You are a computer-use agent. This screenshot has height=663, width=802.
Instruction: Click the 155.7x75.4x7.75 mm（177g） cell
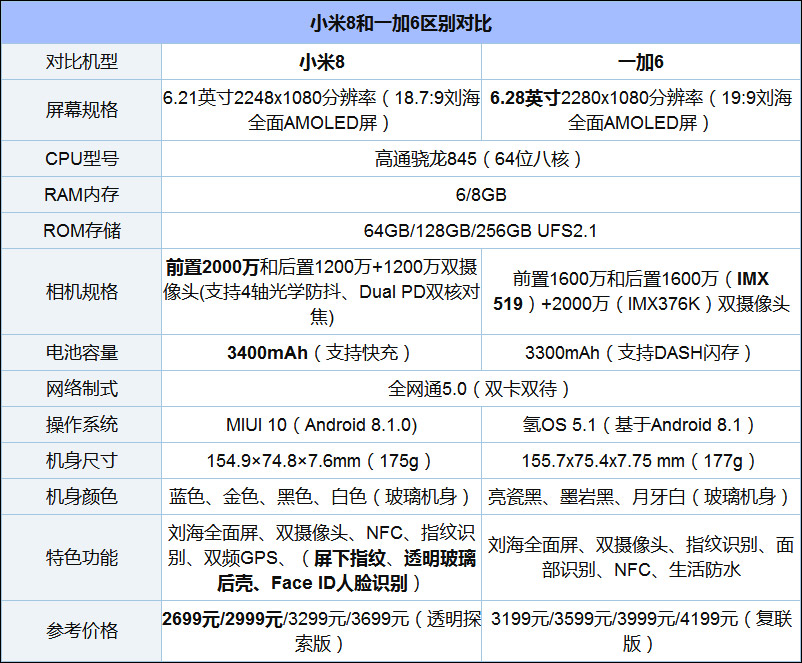tap(641, 460)
